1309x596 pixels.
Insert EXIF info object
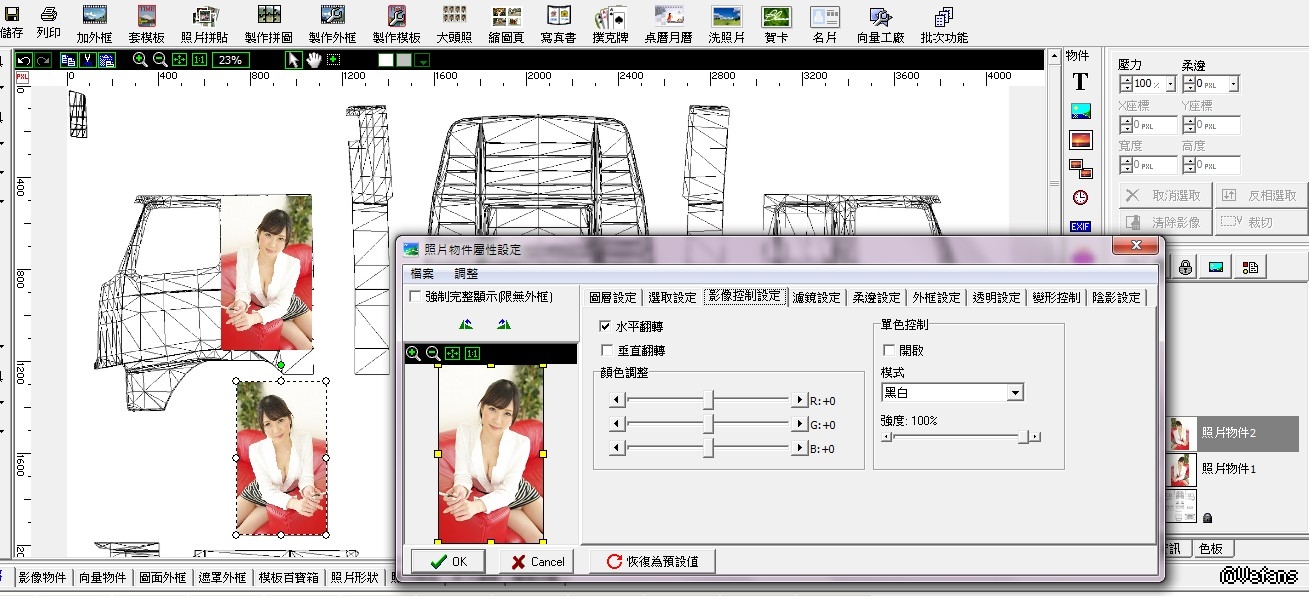click(1080, 227)
